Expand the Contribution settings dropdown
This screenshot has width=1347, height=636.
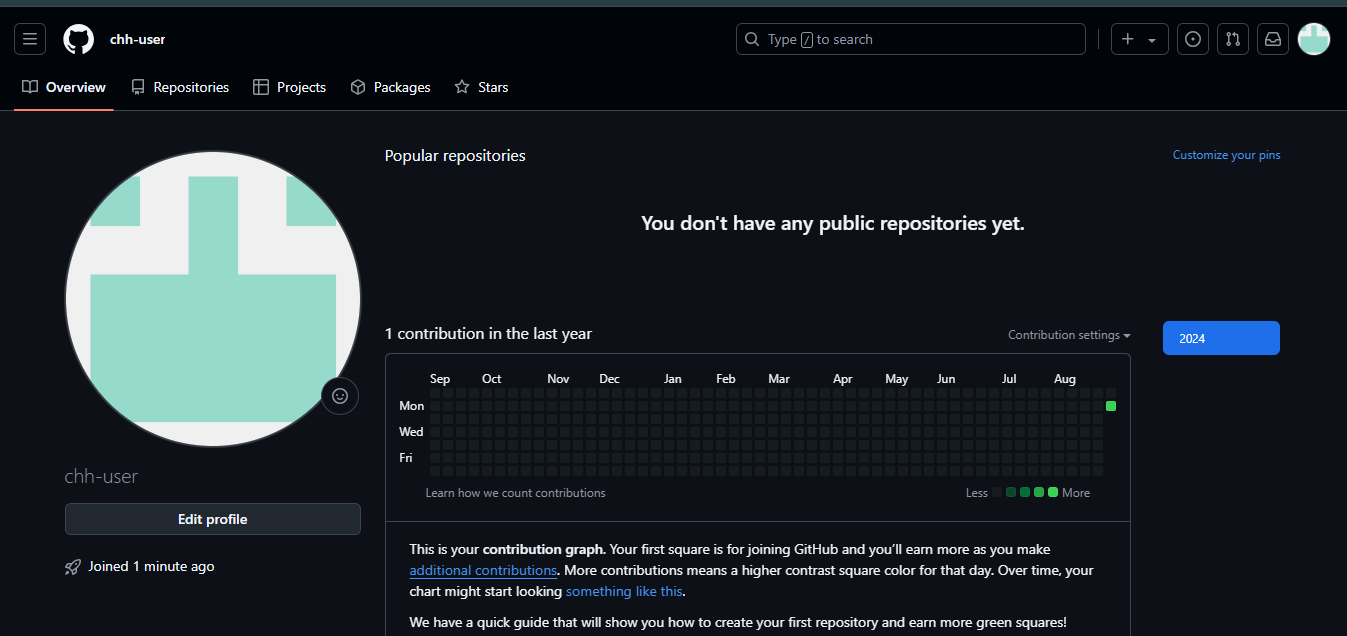(1068, 335)
